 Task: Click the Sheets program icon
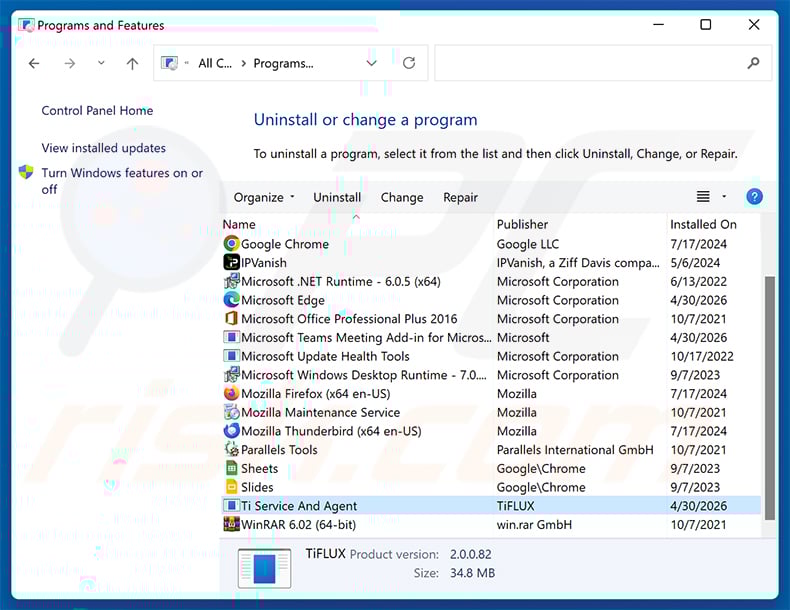point(231,468)
